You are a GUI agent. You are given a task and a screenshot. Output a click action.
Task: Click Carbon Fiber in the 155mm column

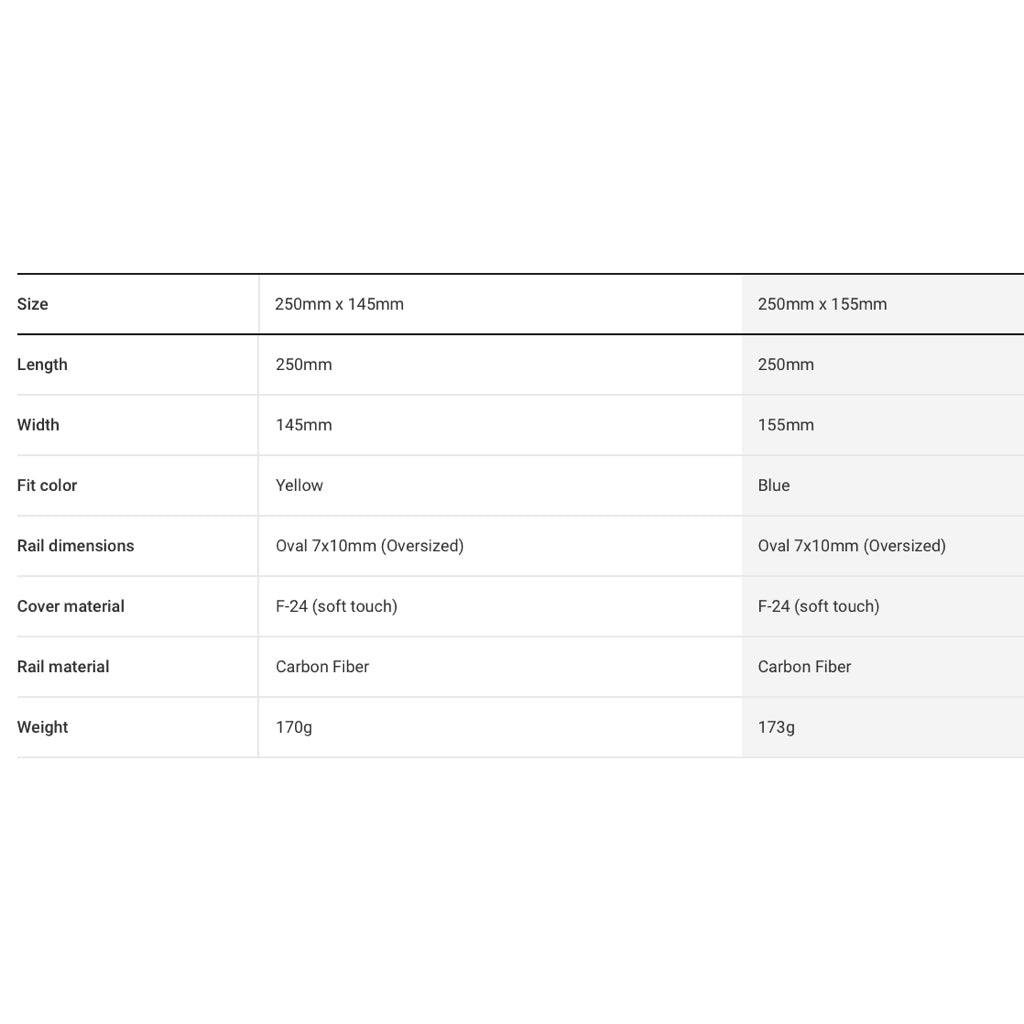pyautogui.click(x=804, y=667)
